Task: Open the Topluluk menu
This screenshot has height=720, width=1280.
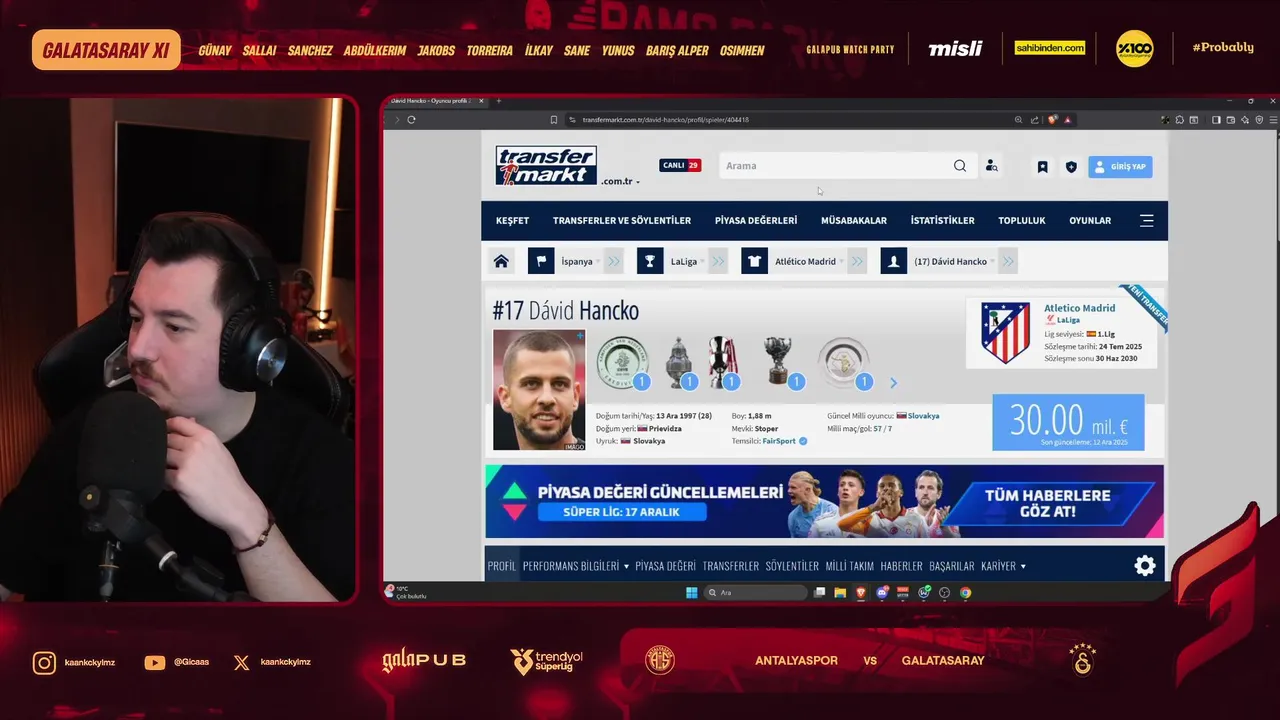Action: 1022,220
